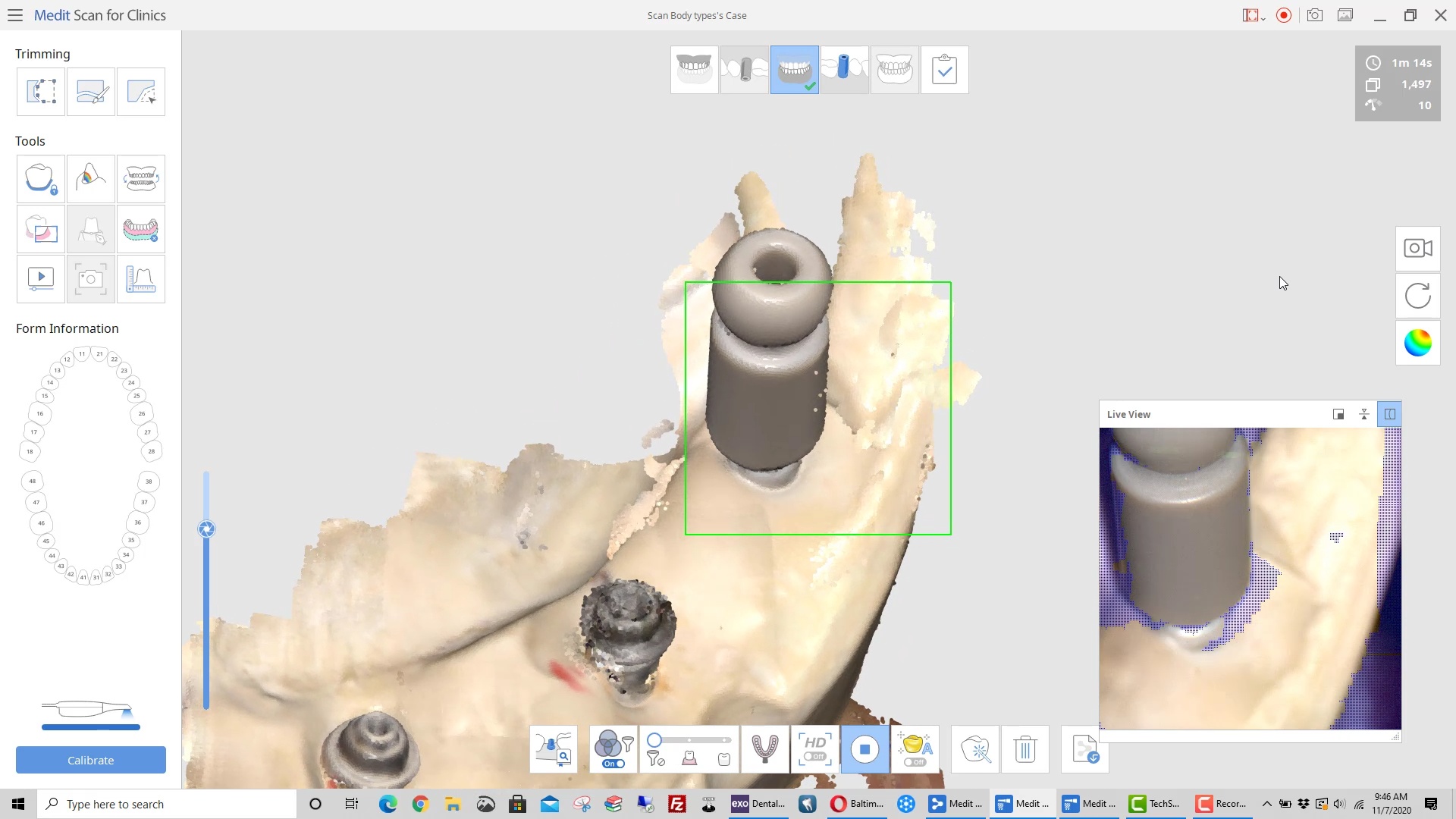1456x819 pixels.
Task: Collapse the Live View panel
Action: tap(1364, 414)
